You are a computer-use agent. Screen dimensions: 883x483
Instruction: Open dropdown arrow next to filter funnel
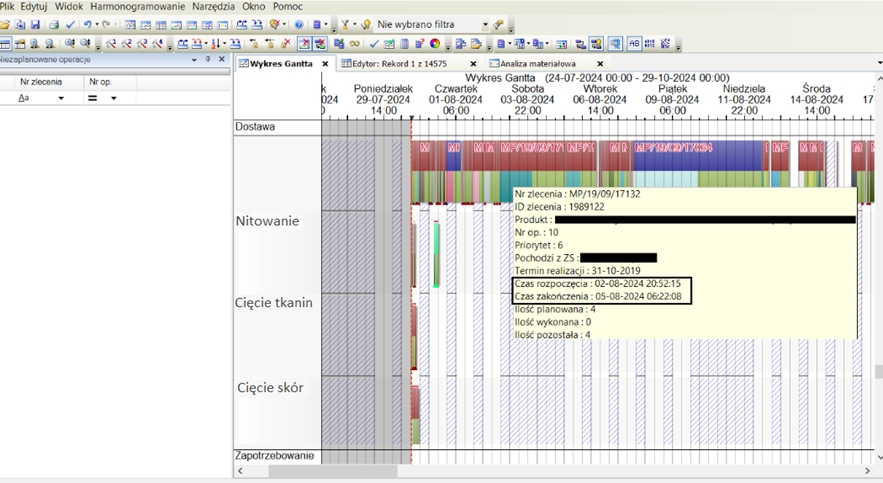tap(354, 24)
